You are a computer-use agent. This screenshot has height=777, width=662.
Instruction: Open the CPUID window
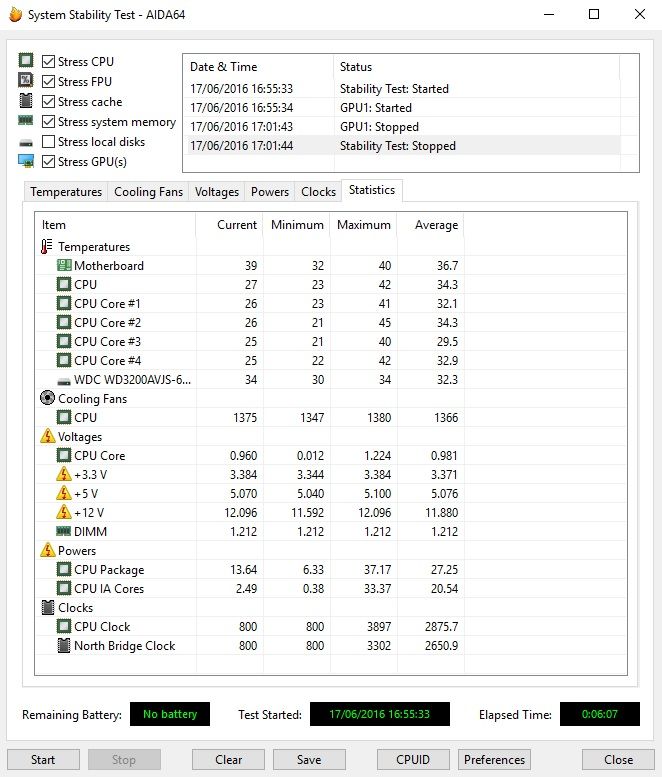pos(413,759)
